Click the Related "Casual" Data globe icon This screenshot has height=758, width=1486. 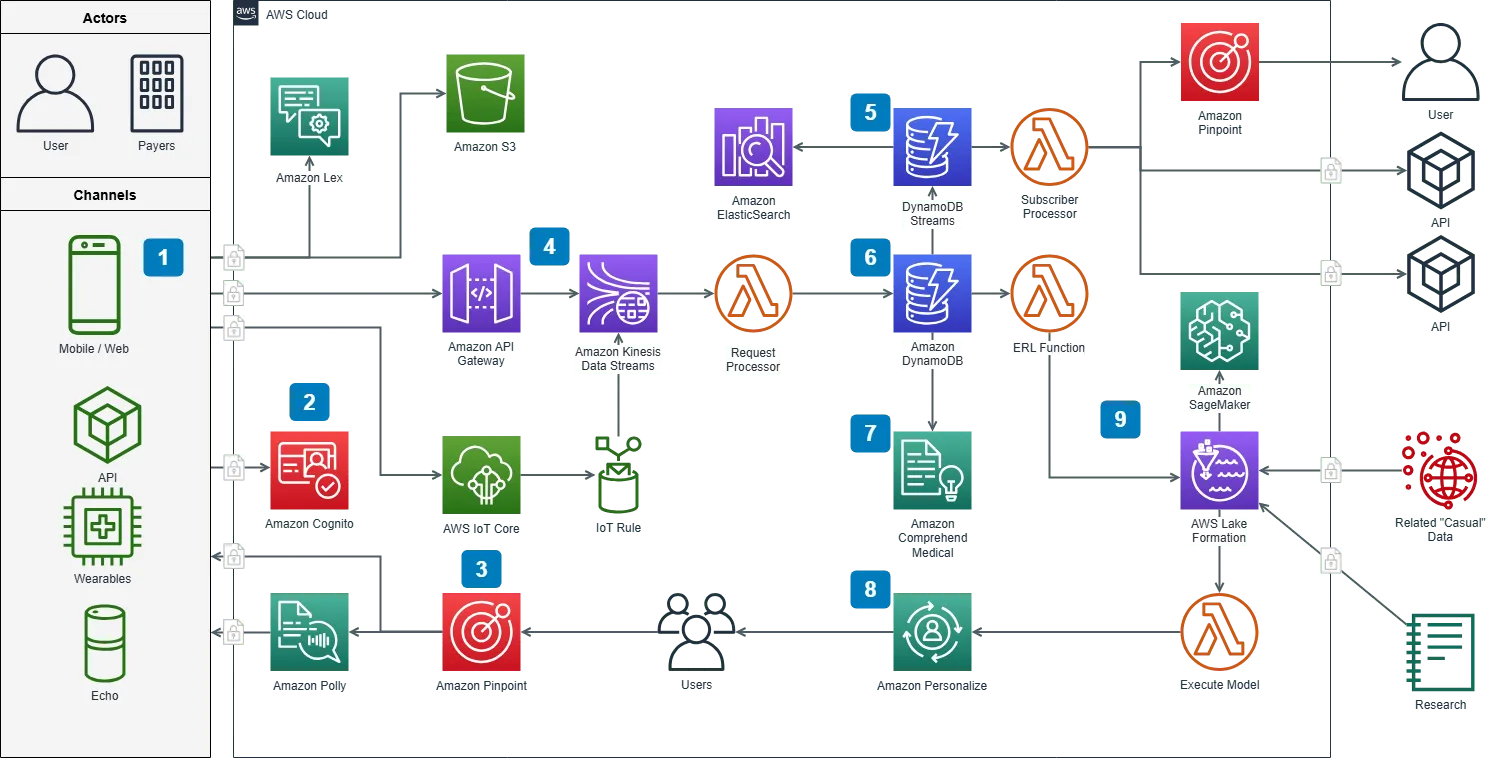point(1440,471)
